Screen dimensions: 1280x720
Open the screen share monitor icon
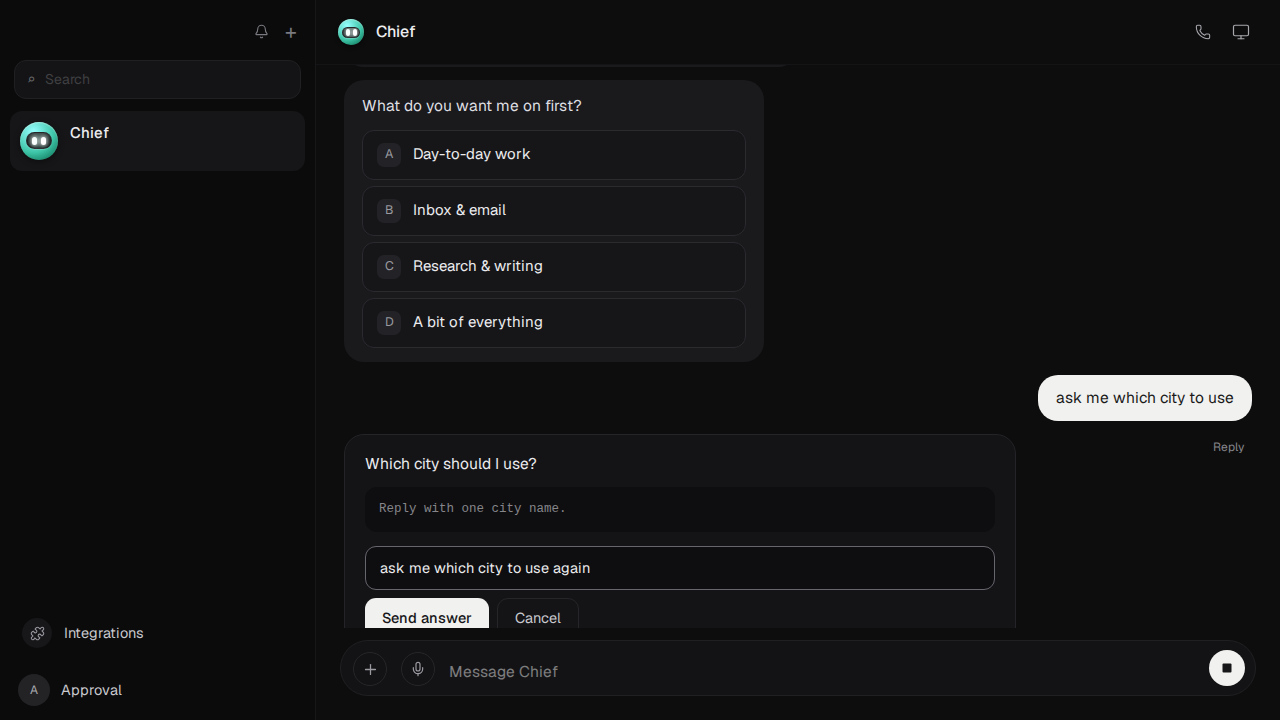(1241, 32)
